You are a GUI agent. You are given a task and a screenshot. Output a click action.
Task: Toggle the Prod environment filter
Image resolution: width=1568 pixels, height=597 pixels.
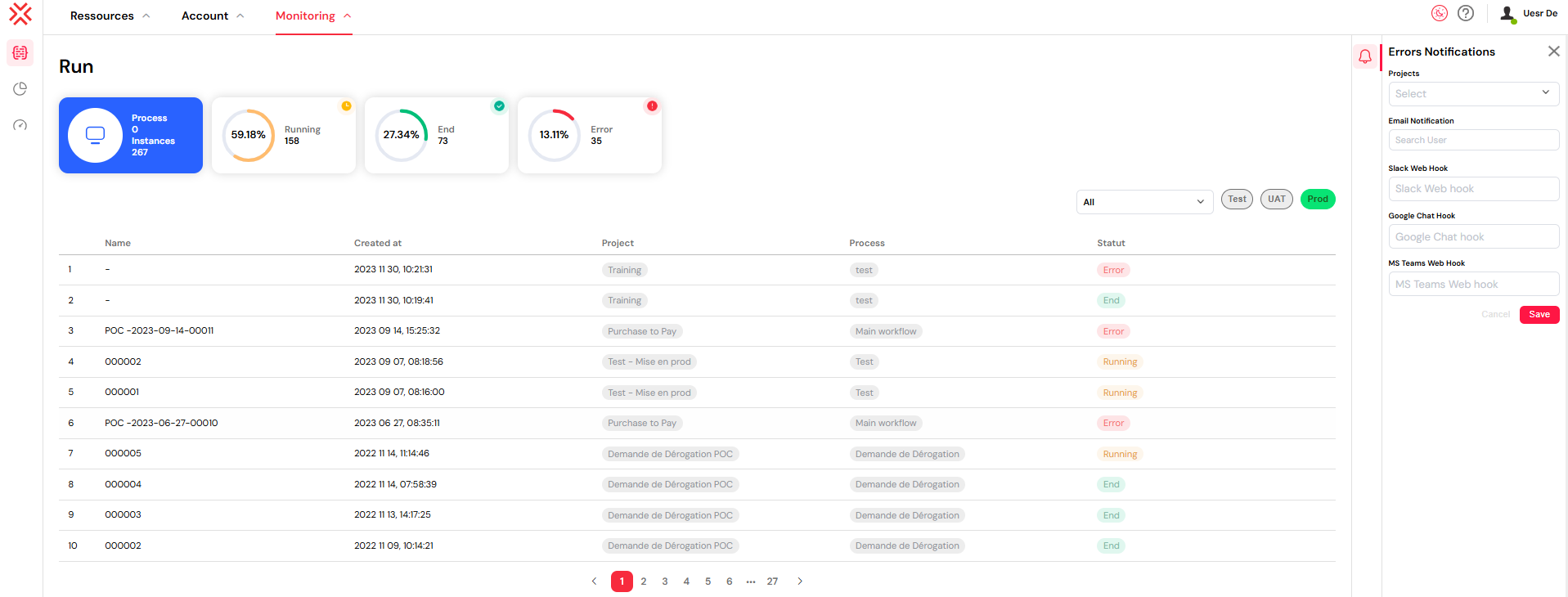tap(1318, 199)
